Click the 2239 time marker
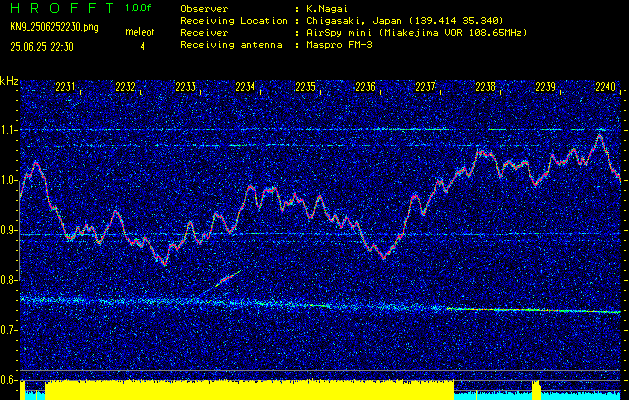 pos(546,87)
